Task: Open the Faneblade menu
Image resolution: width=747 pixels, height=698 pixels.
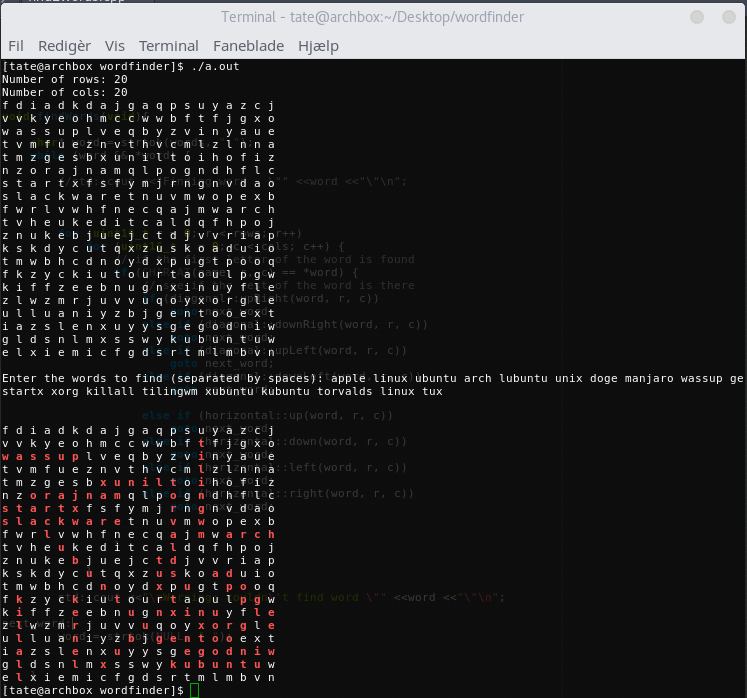Action: [x=248, y=46]
